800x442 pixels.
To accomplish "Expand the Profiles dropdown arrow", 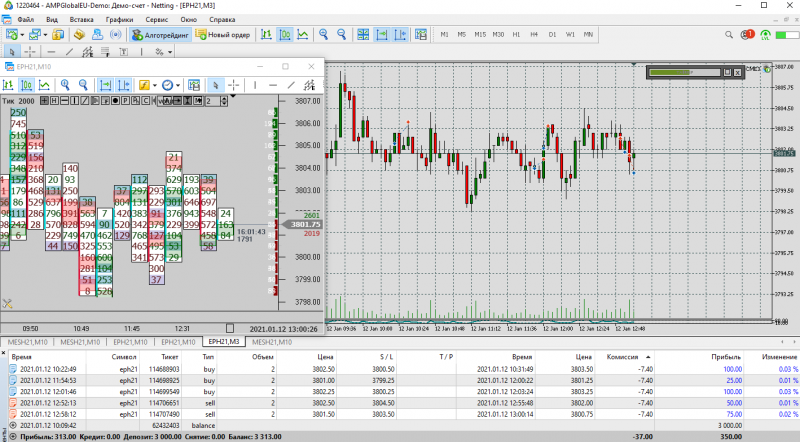I will pyautogui.click(x=45, y=35).
